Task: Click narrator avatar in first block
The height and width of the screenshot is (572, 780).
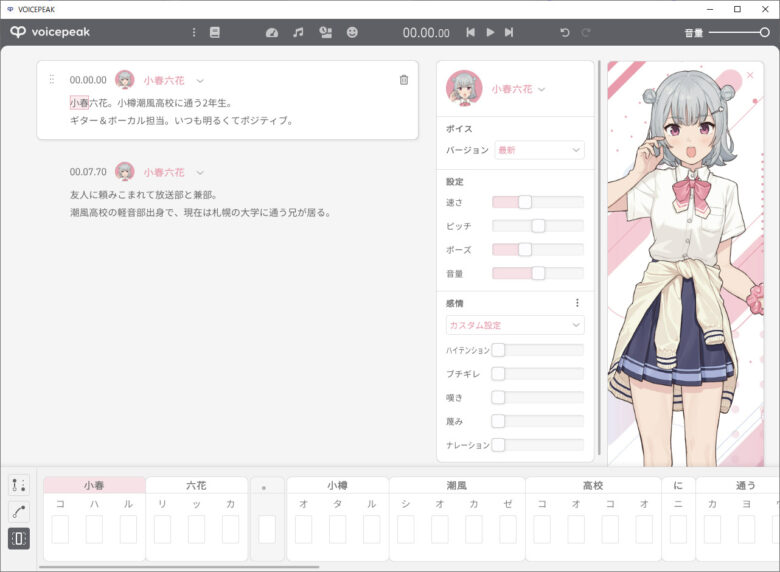Action: pos(124,80)
